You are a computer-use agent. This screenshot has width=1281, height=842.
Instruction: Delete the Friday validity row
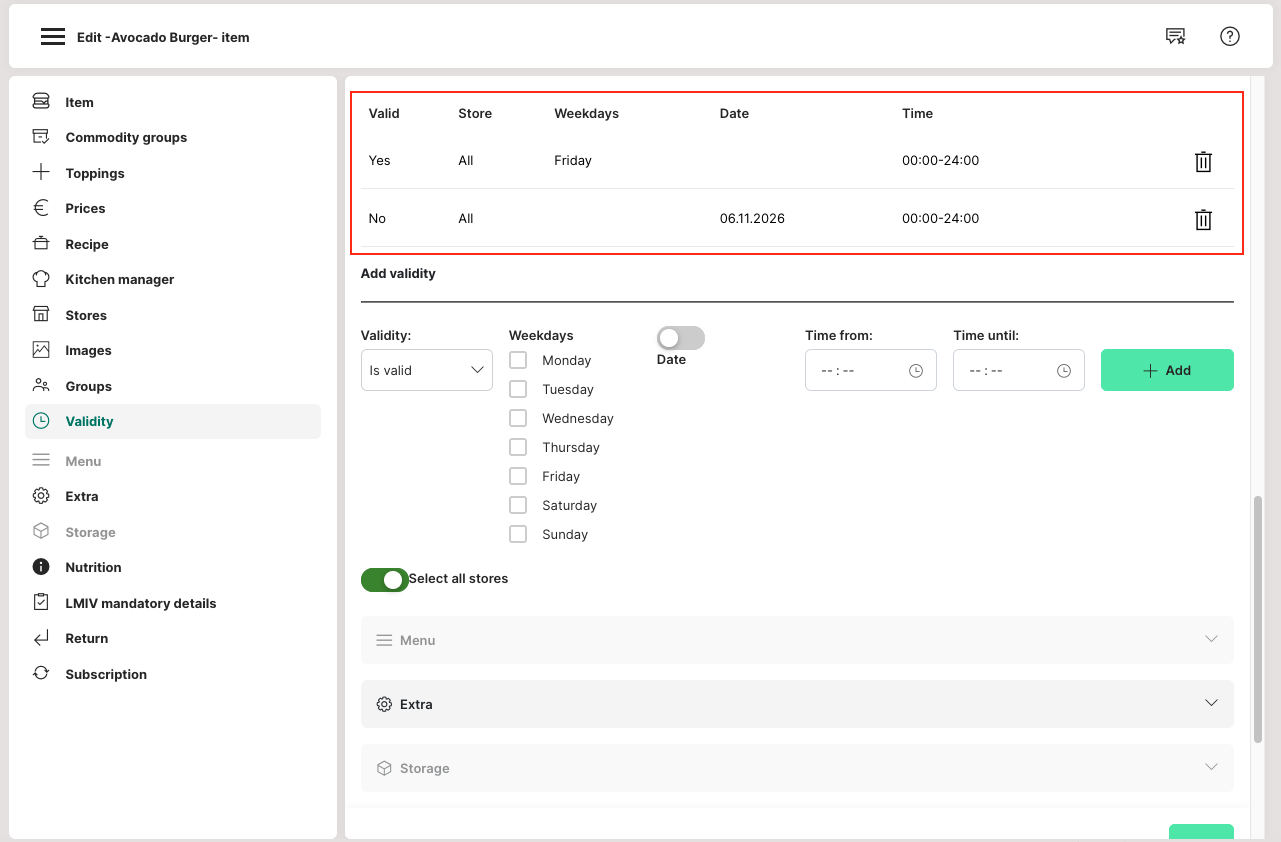1203,162
